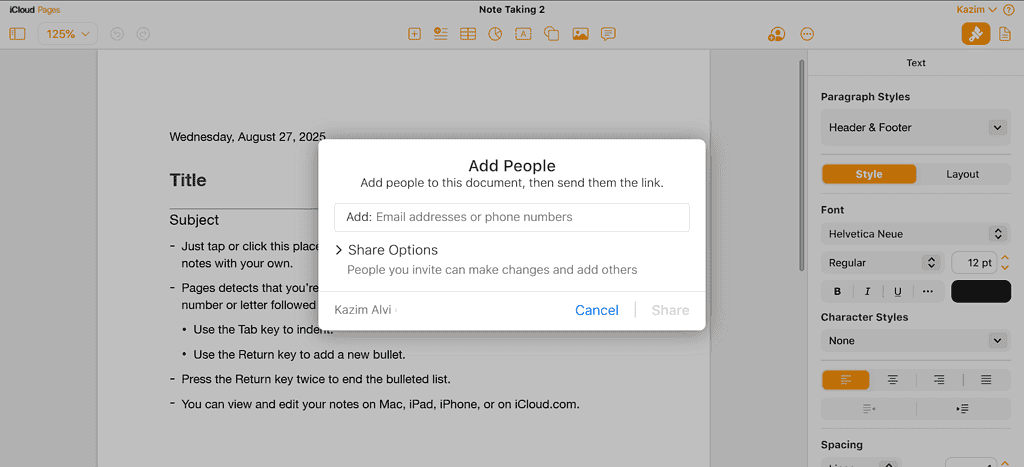Screen dimensions: 1024x467
Task: Open the Helvetica Neue font dropdown
Action: point(915,234)
